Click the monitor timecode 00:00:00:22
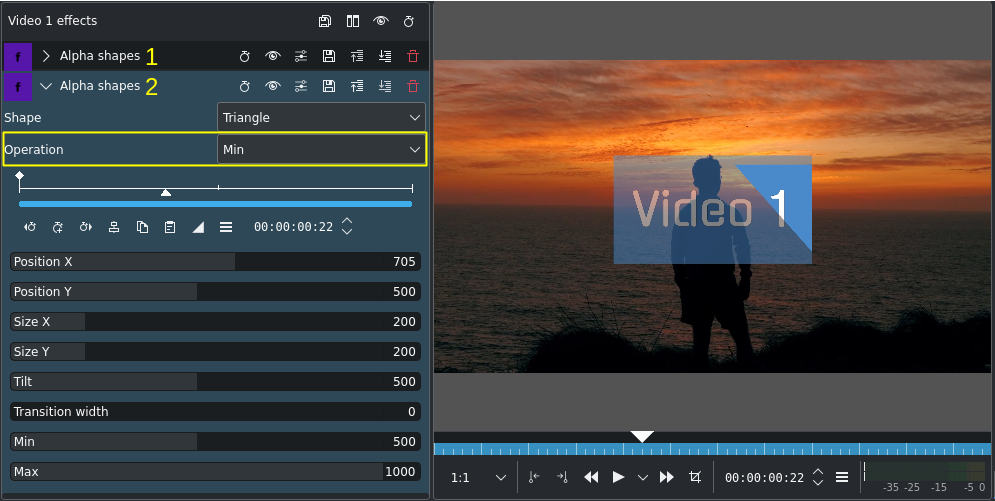995x501 pixels. coord(764,478)
